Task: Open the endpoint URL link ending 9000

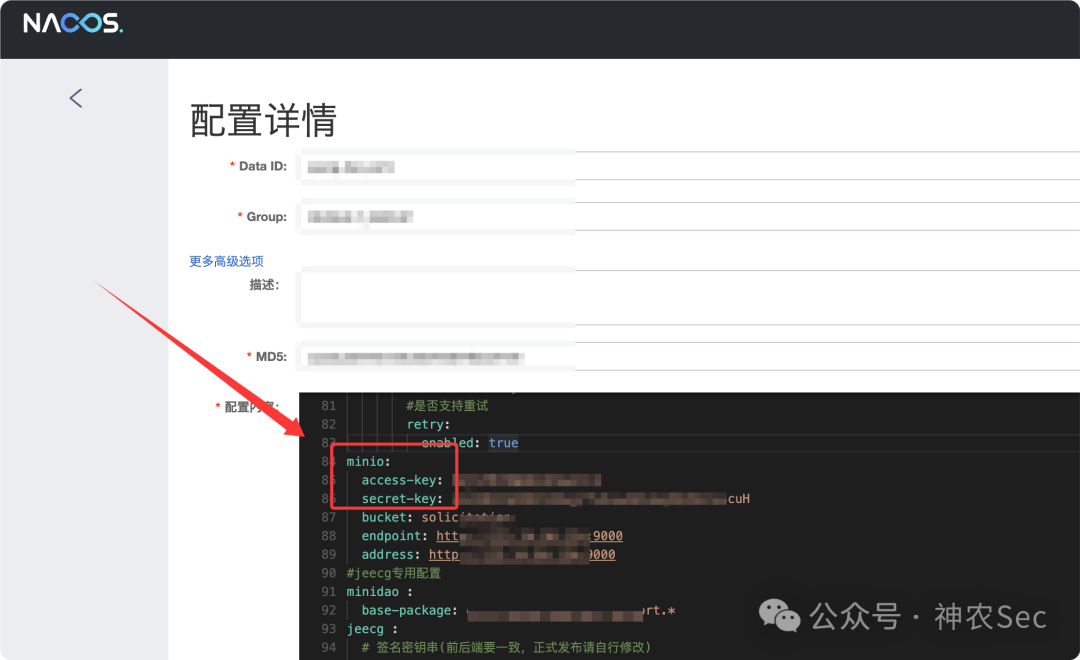Action: coord(529,536)
